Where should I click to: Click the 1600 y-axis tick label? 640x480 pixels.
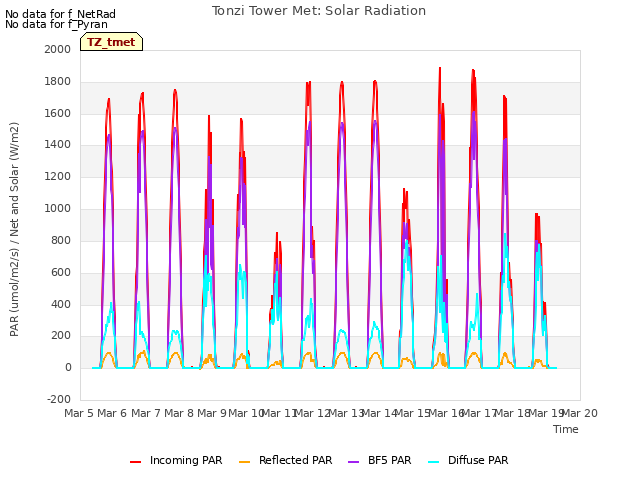tap(58, 113)
